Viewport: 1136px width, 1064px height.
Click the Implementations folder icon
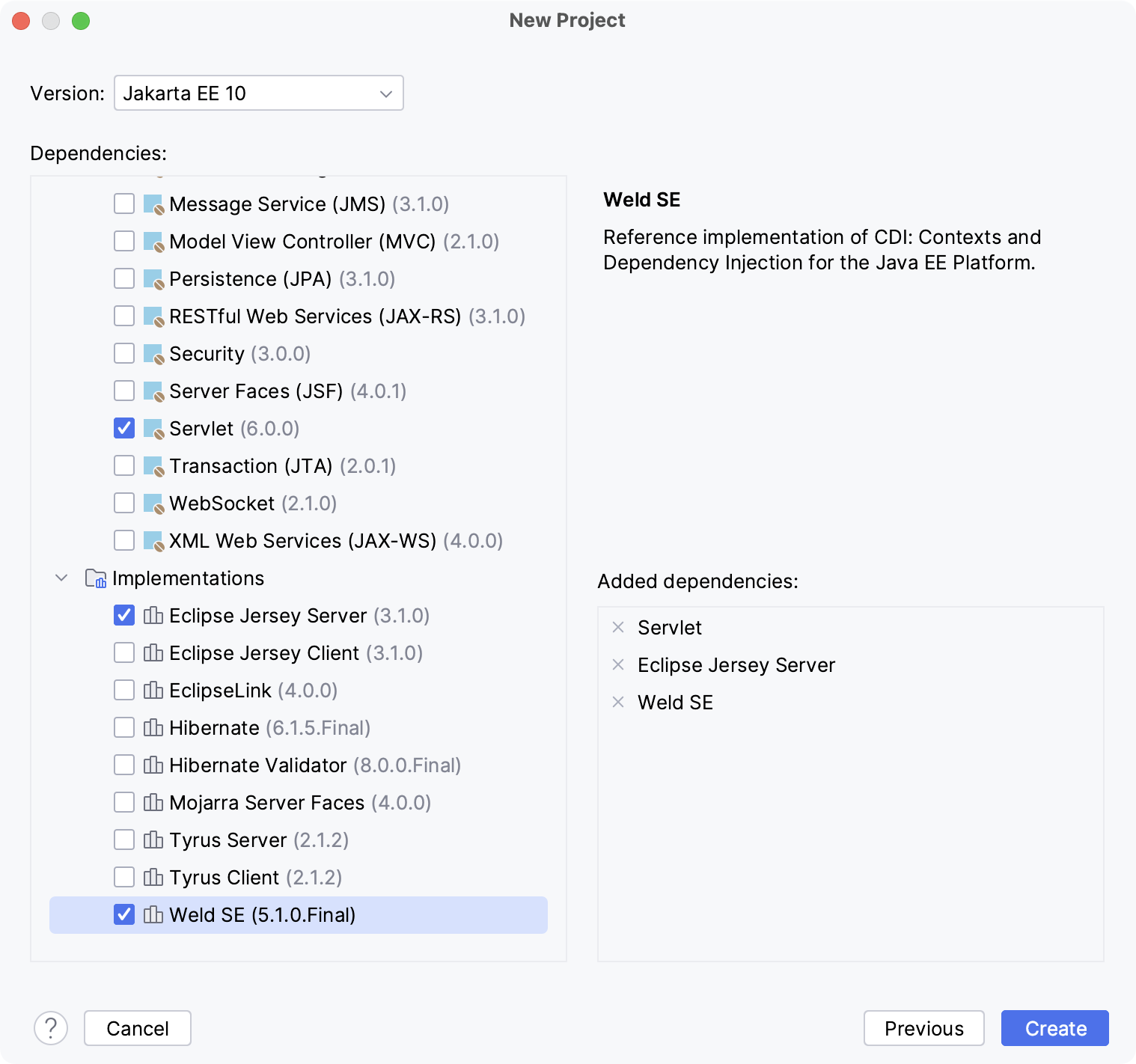pyautogui.click(x=96, y=578)
